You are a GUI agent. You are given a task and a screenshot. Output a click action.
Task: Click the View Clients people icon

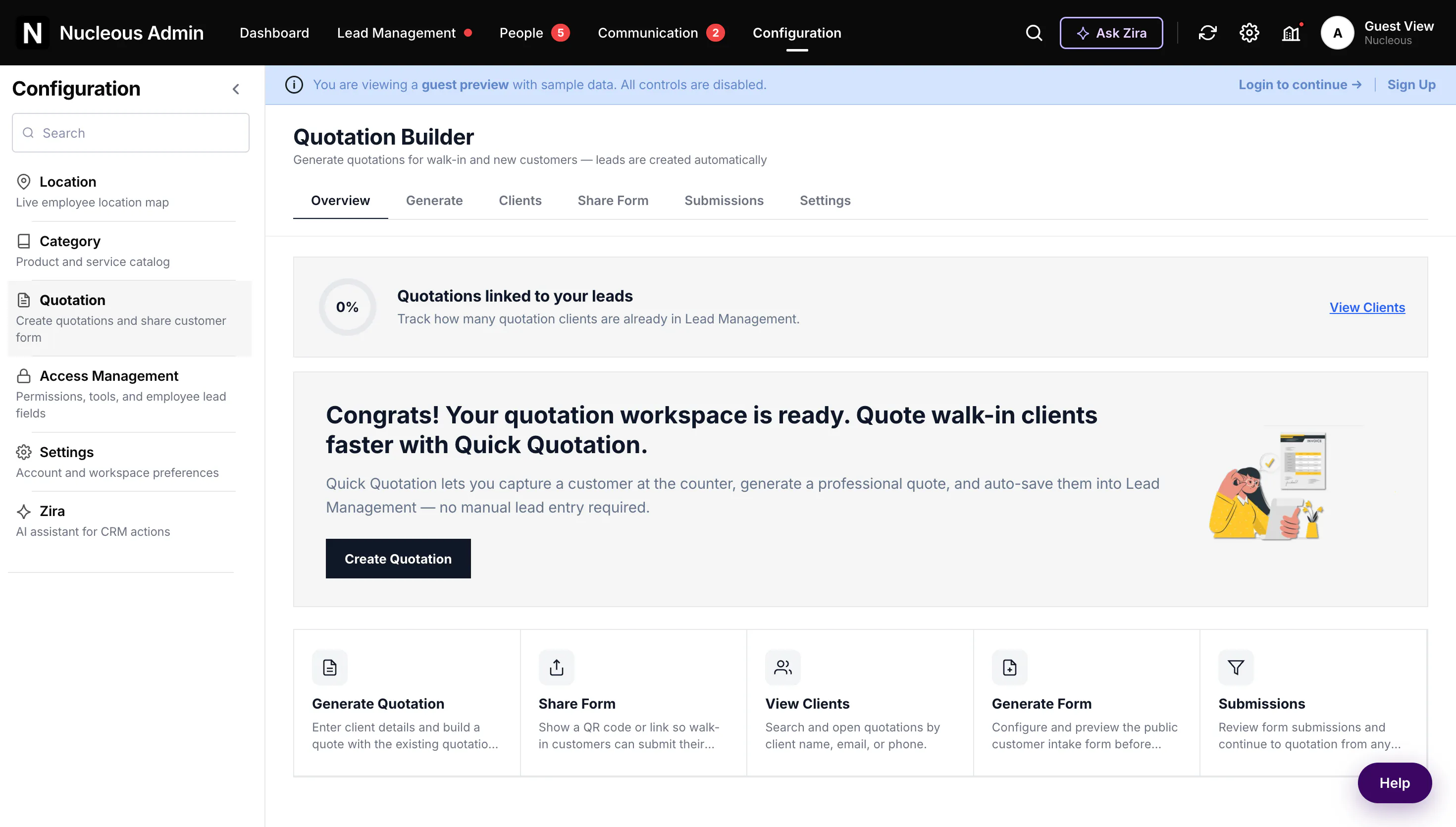(783, 668)
